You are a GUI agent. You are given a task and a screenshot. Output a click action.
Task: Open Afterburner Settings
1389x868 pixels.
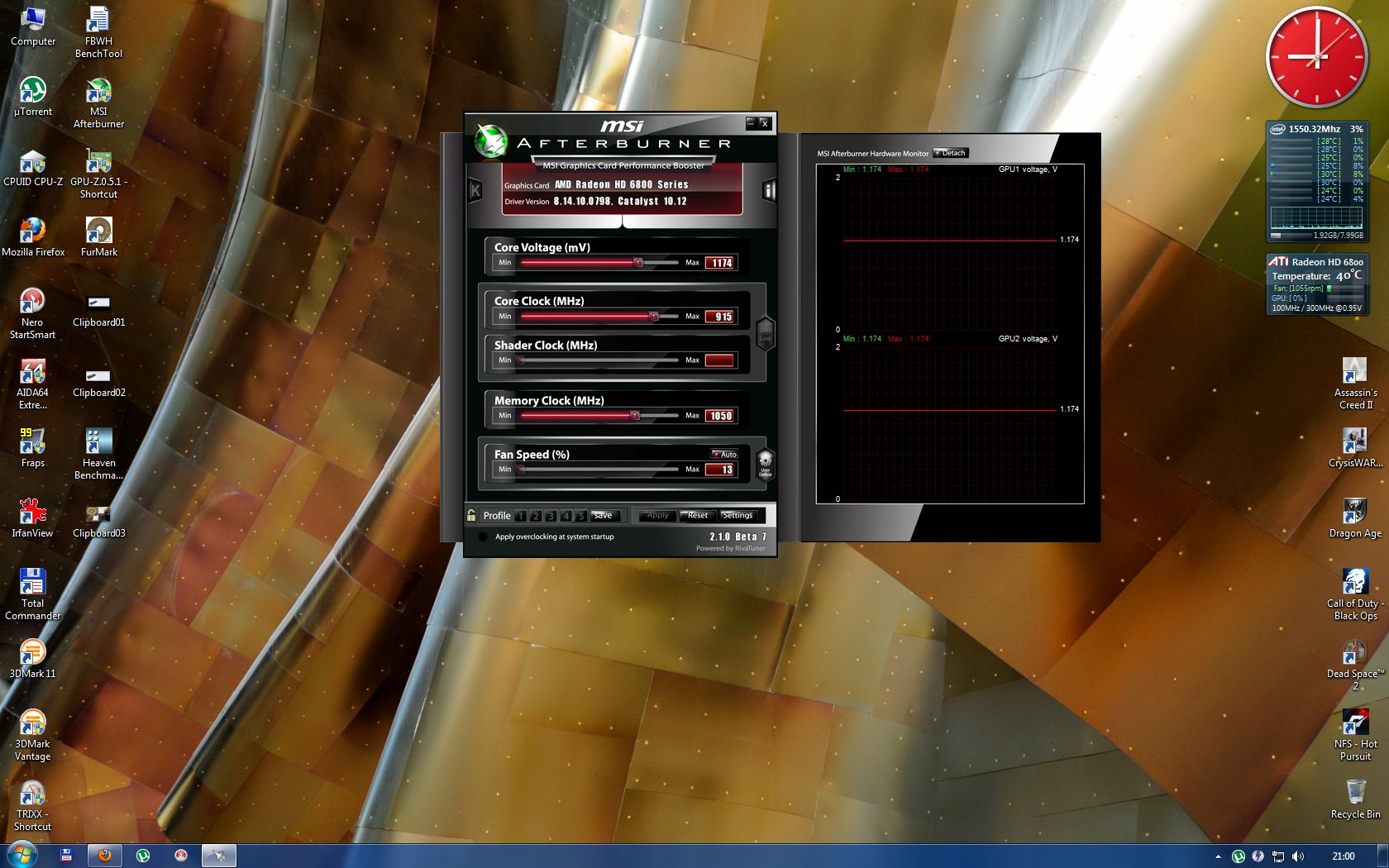tap(737, 516)
